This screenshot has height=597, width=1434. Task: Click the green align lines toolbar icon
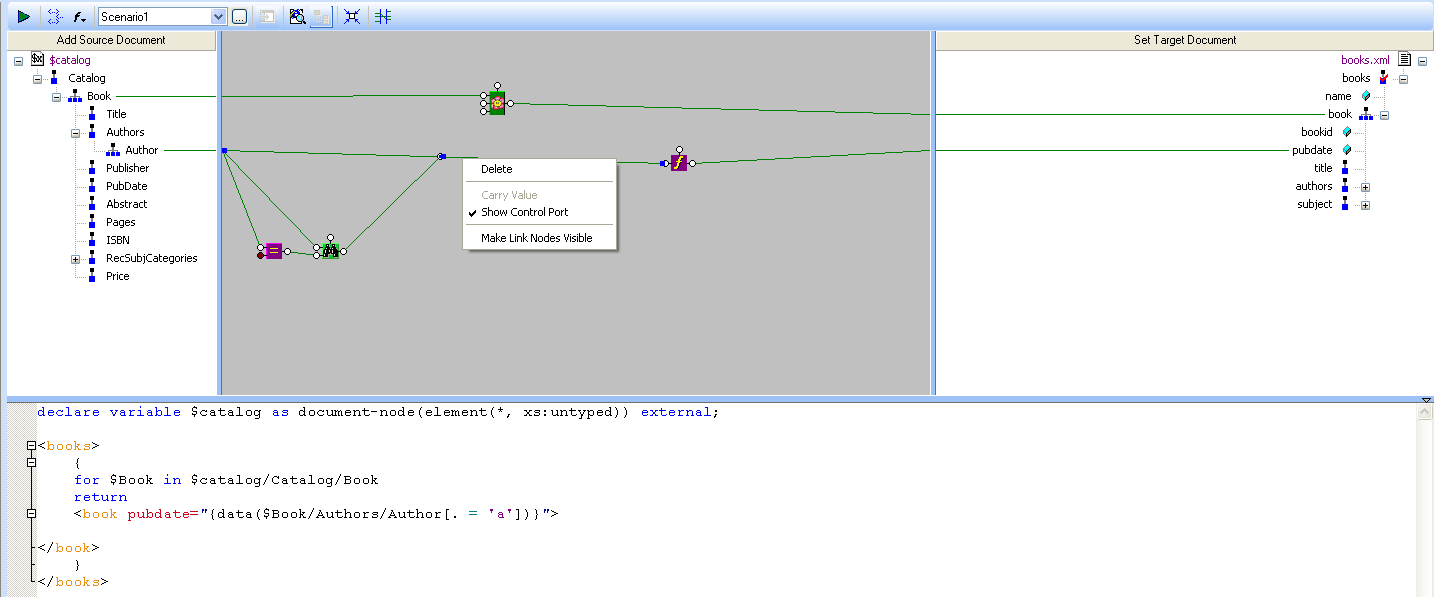pos(383,16)
